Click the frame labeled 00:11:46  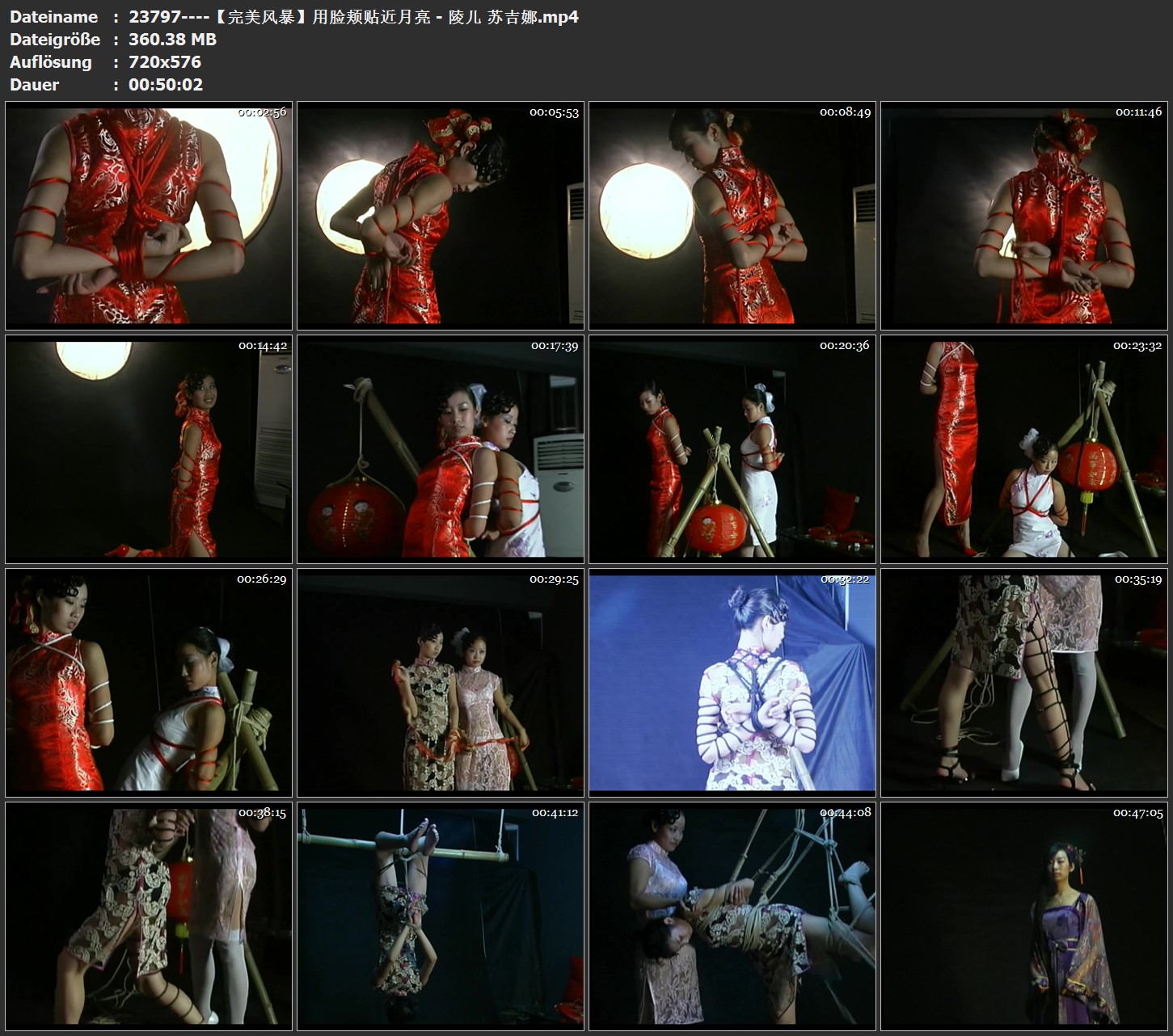coord(1024,215)
